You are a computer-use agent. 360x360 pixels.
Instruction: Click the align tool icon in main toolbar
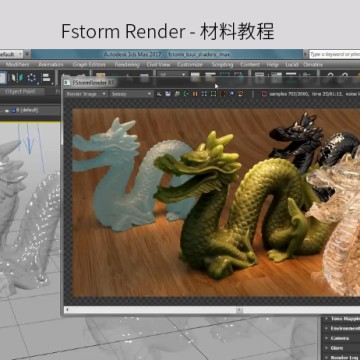[x=45, y=78]
